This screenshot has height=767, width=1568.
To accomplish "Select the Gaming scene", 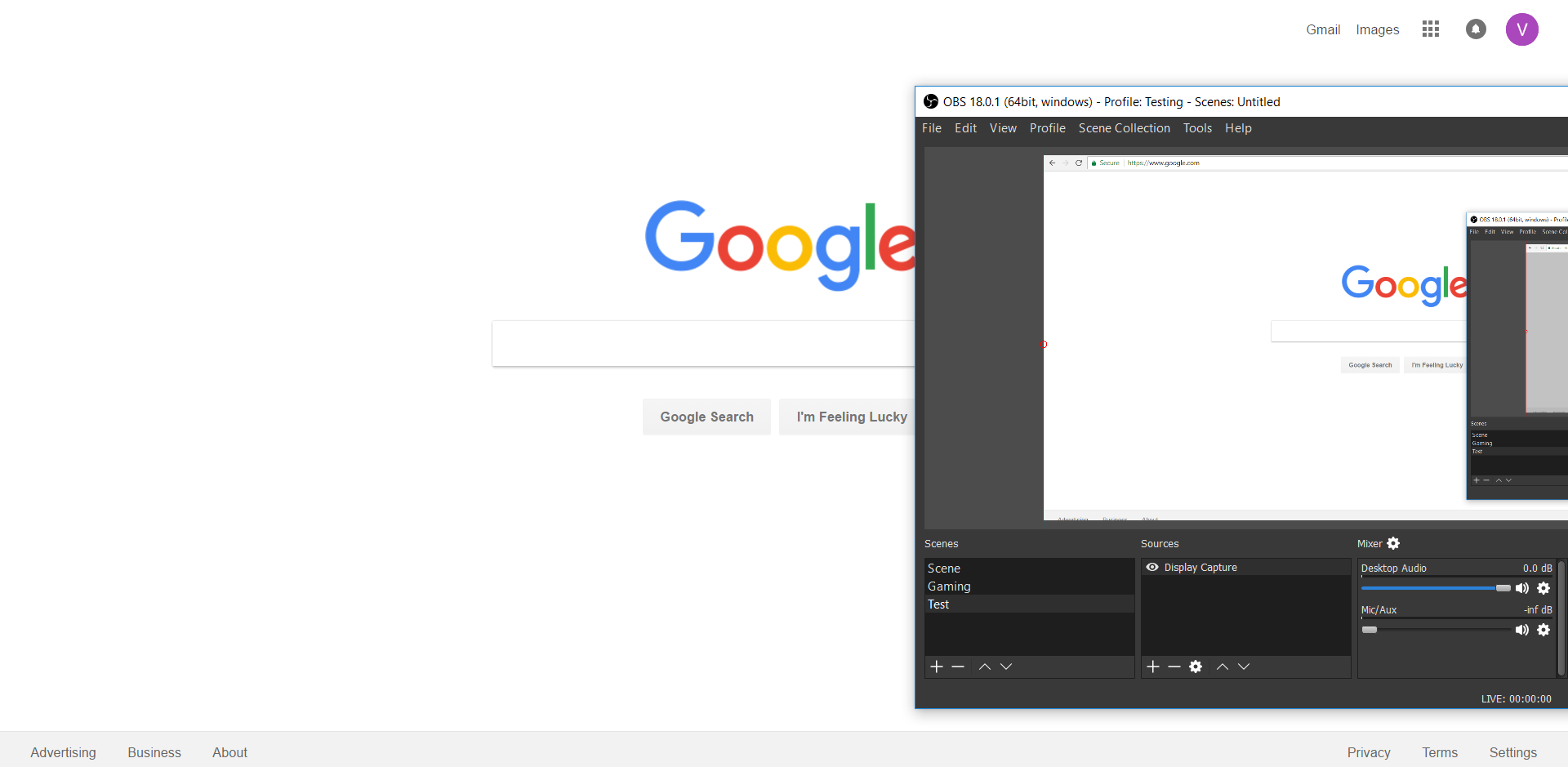I will pyautogui.click(x=1029, y=586).
